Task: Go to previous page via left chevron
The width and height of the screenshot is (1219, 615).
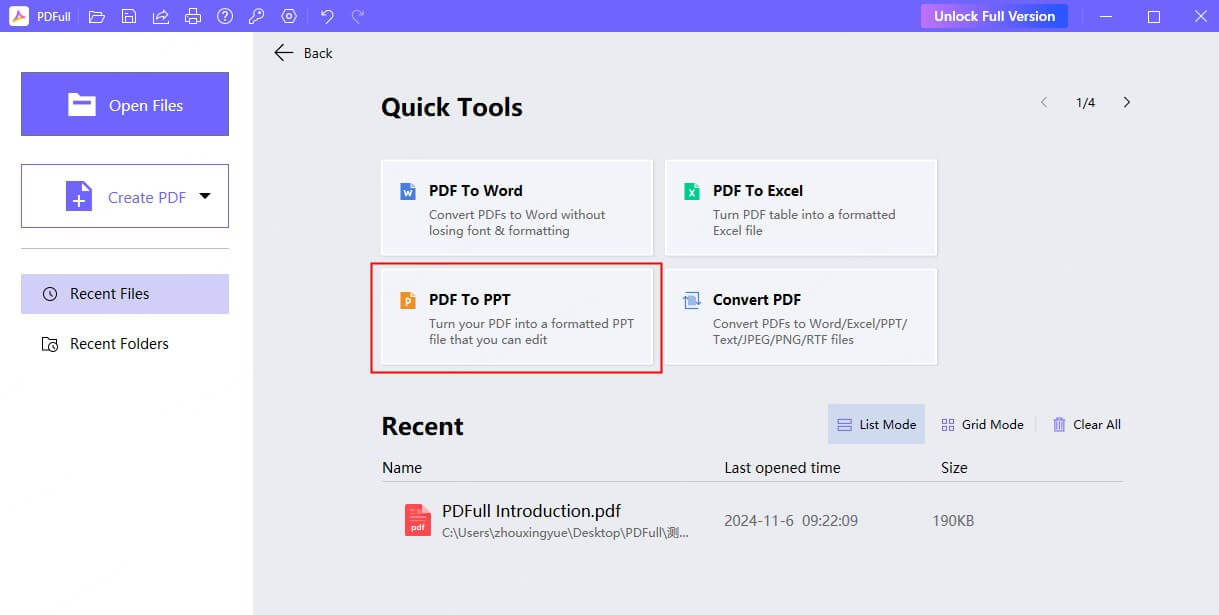Action: (x=1044, y=102)
